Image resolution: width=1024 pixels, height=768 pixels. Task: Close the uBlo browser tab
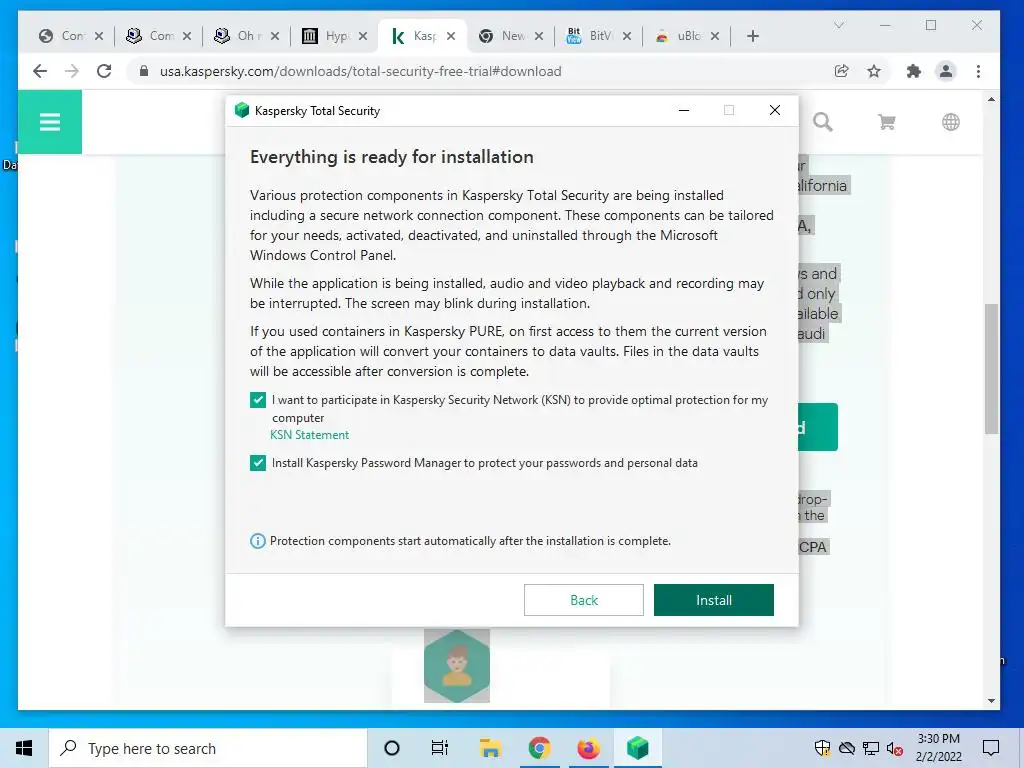click(x=714, y=36)
